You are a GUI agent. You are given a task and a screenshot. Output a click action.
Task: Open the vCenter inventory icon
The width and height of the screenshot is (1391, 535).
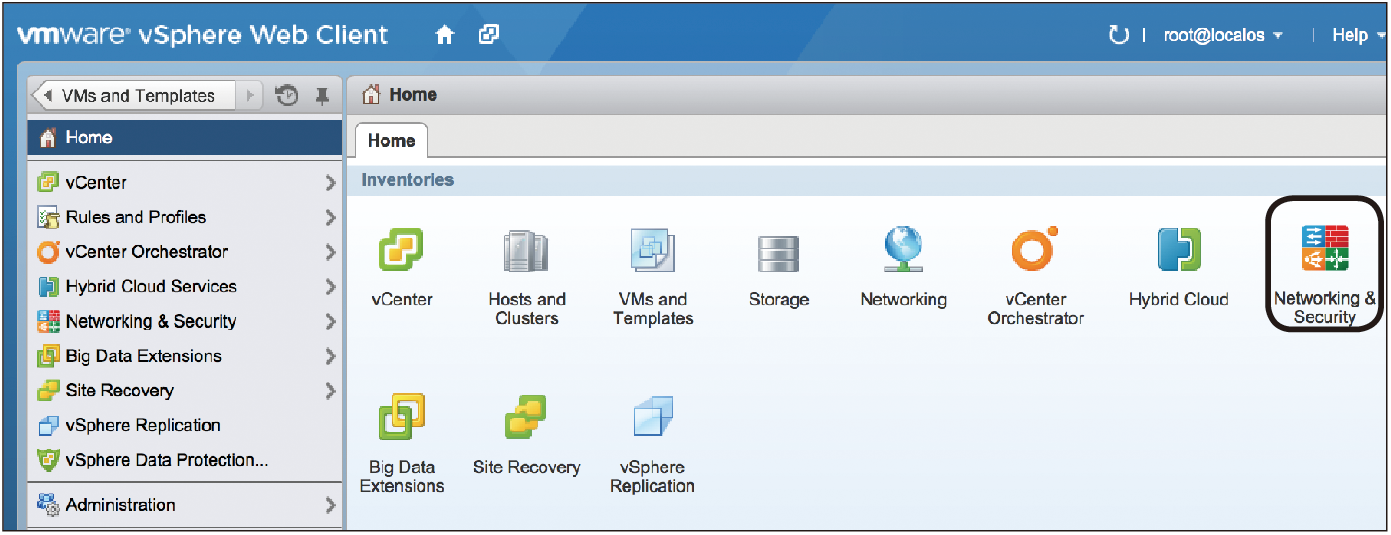[401, 249]
